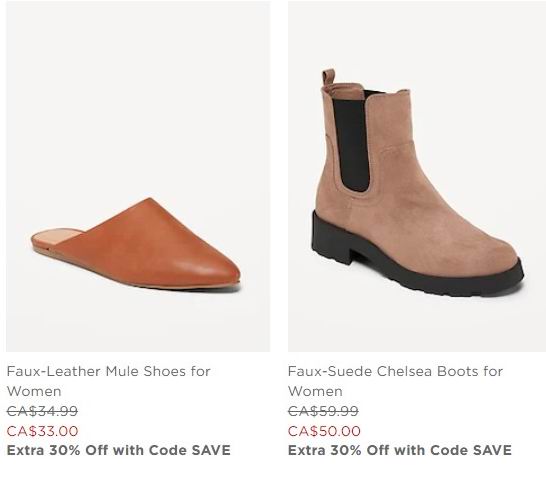Open Faux-Leather Mule Shoes for Women link
This screenshot has height=477, width=546.
click(108, 381)
